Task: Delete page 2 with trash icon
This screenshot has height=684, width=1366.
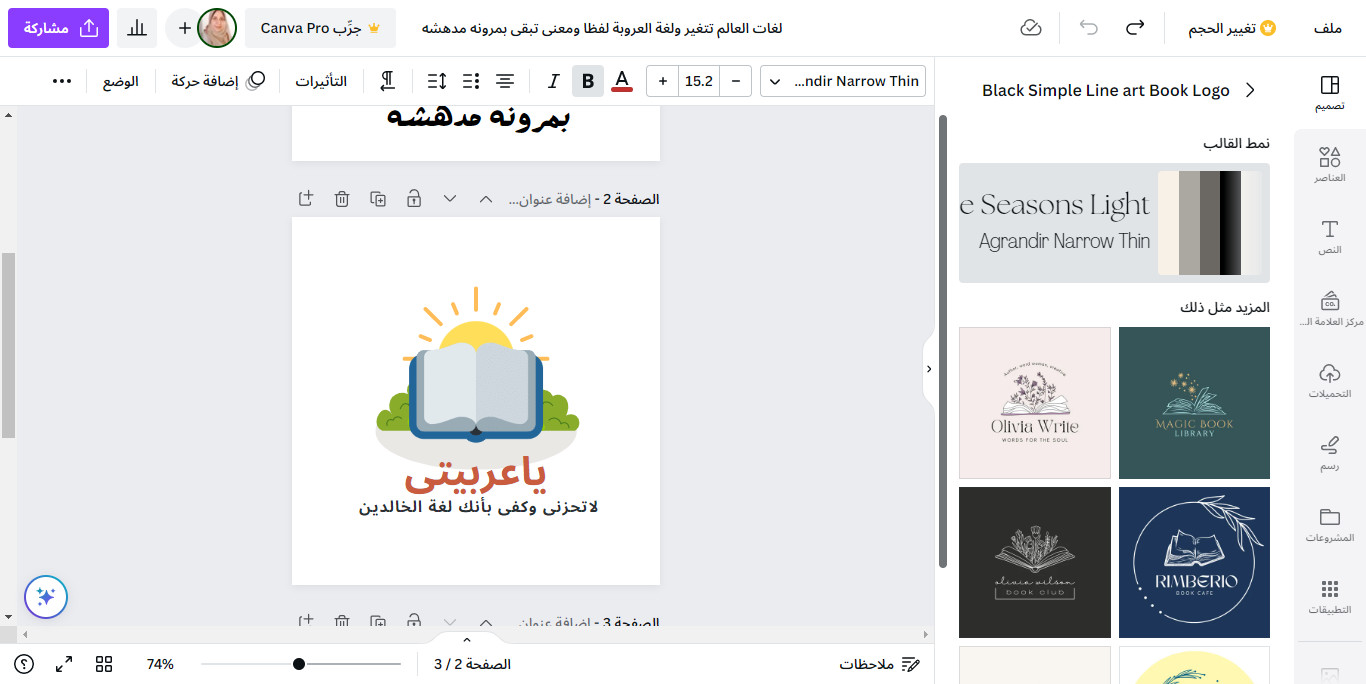Action: tap(342, 199)
